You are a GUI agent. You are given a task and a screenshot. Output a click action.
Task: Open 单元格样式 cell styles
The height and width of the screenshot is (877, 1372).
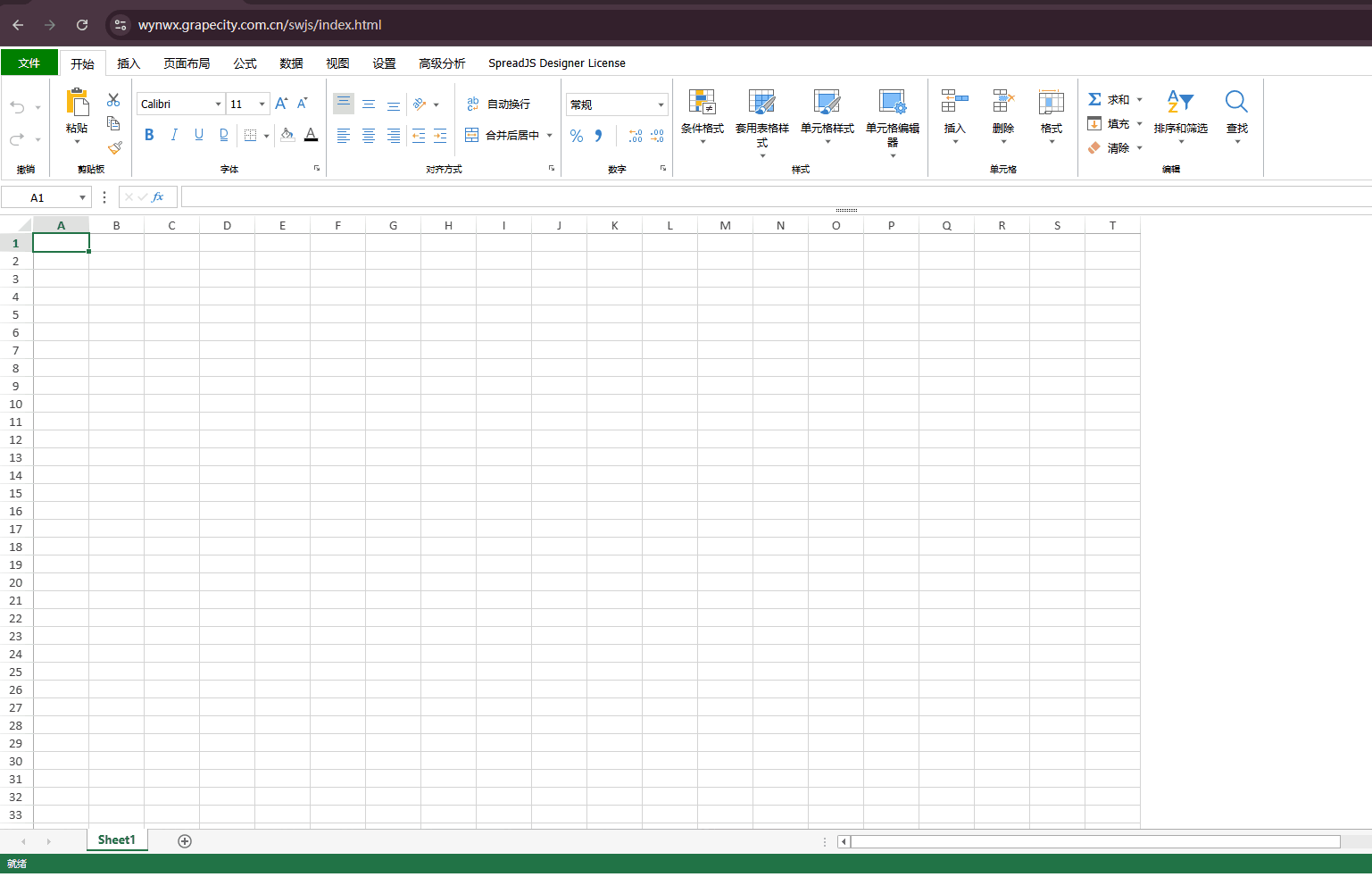coord(827,116)
